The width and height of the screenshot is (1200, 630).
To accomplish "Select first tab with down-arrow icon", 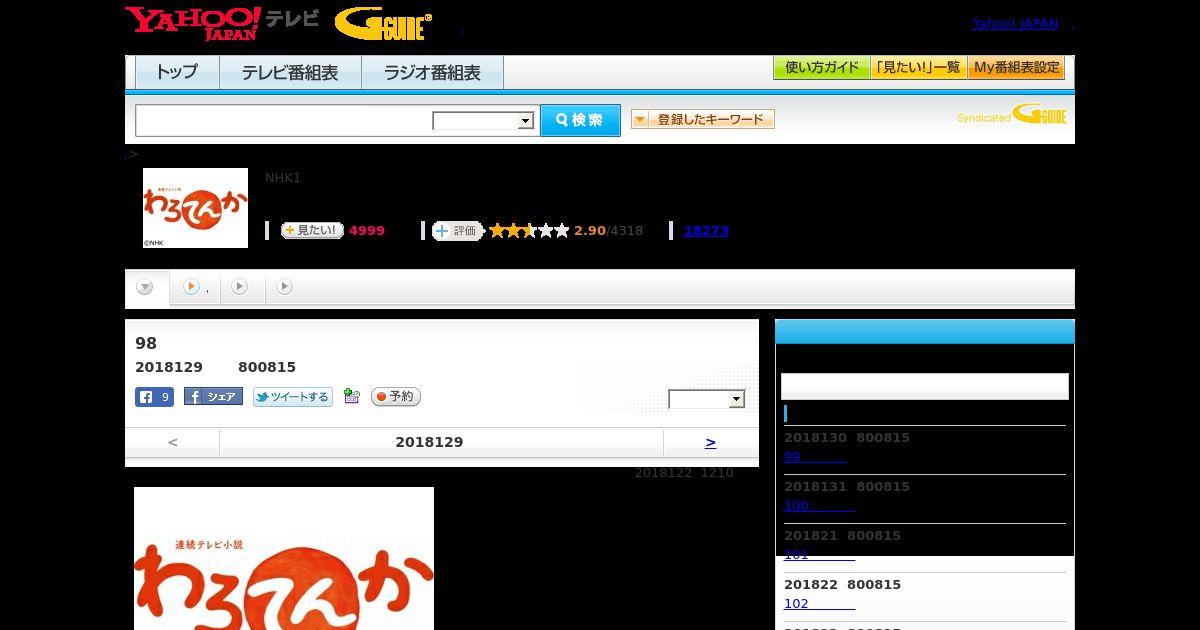I will pyautogui.click(x=145, y=287).
